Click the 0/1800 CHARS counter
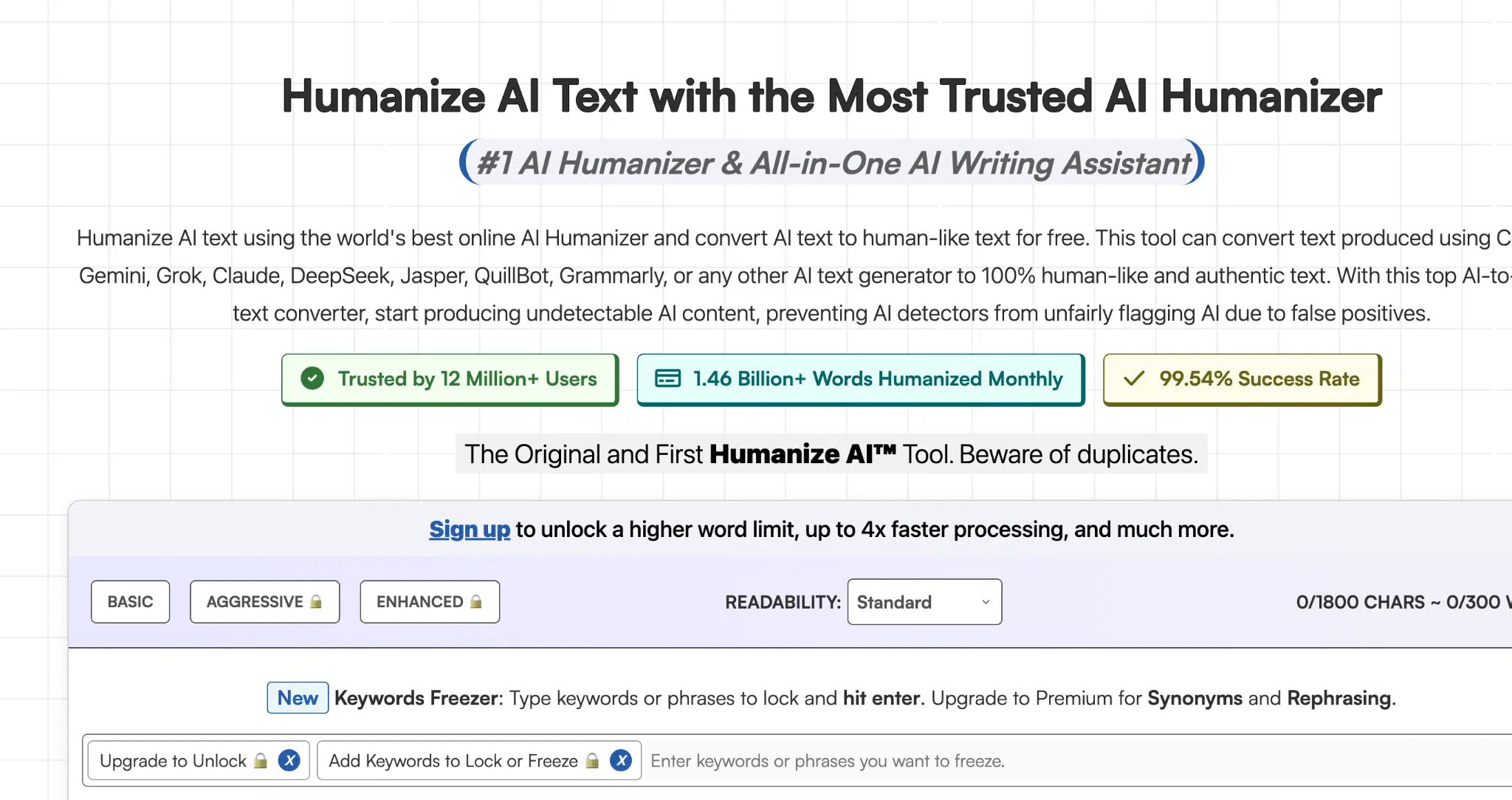The height and width of the screenshot is (800, 1512). [1361, 601]
